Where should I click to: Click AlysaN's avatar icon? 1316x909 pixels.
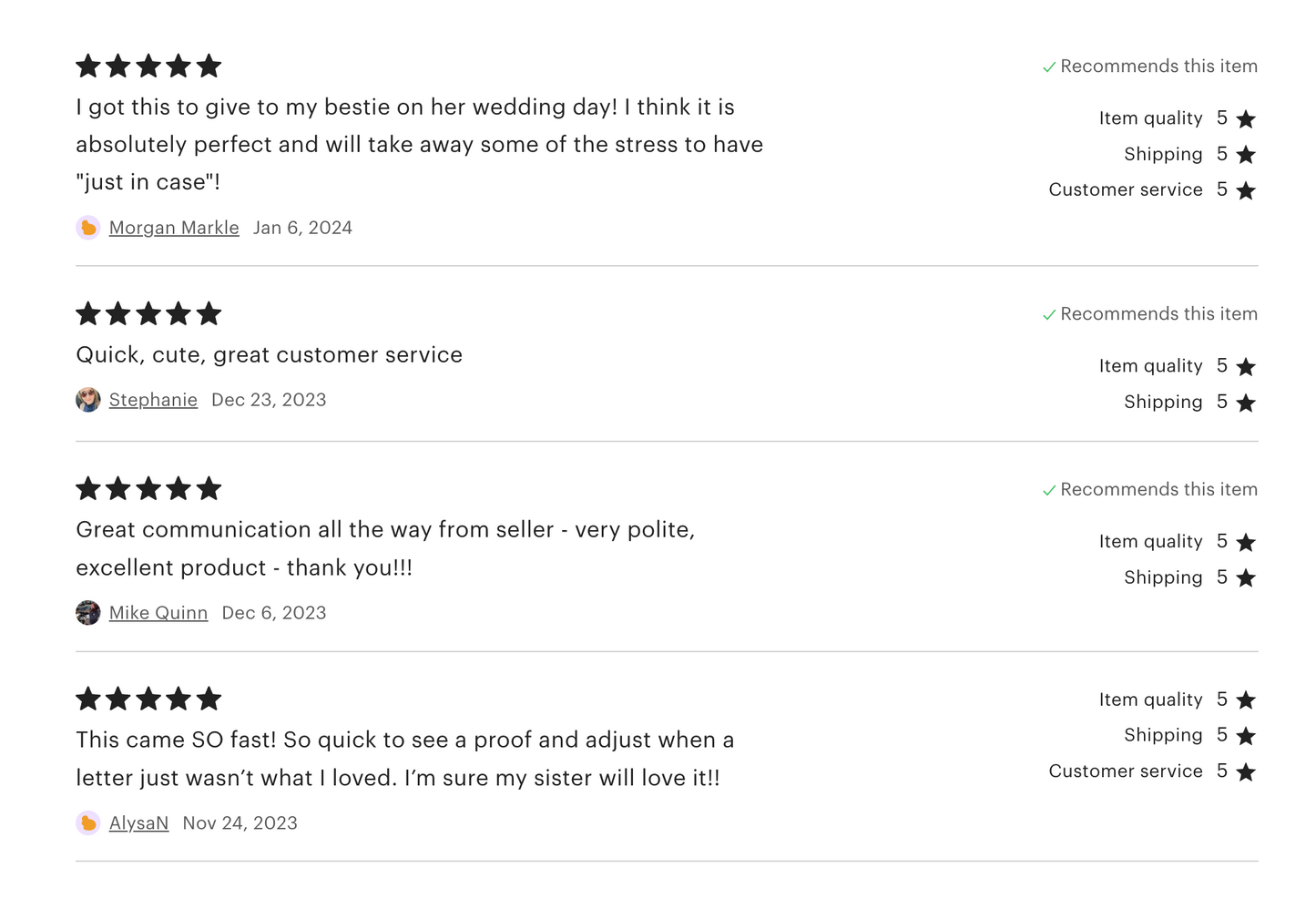(x=88, y=823)
